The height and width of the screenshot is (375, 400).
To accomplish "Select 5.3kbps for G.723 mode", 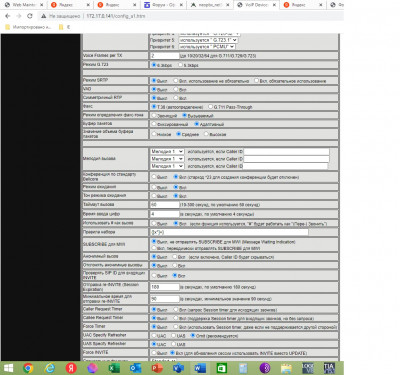I will (x=180, y=65).
